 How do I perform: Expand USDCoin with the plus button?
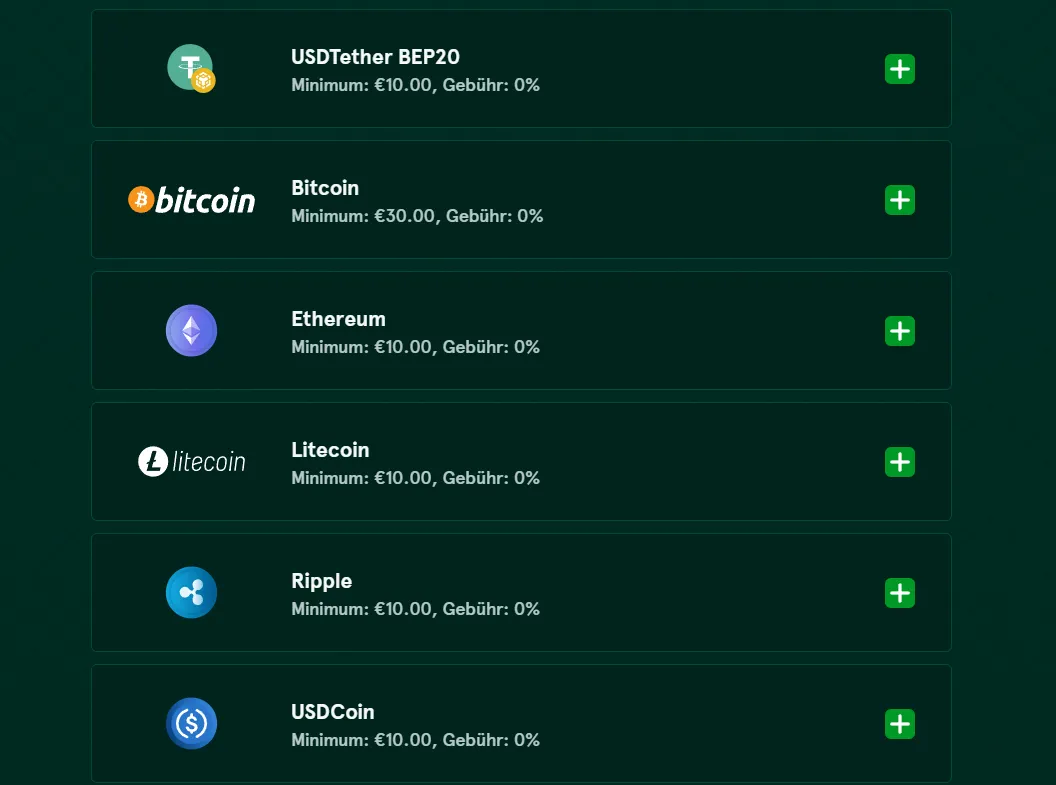pos(900,724)
